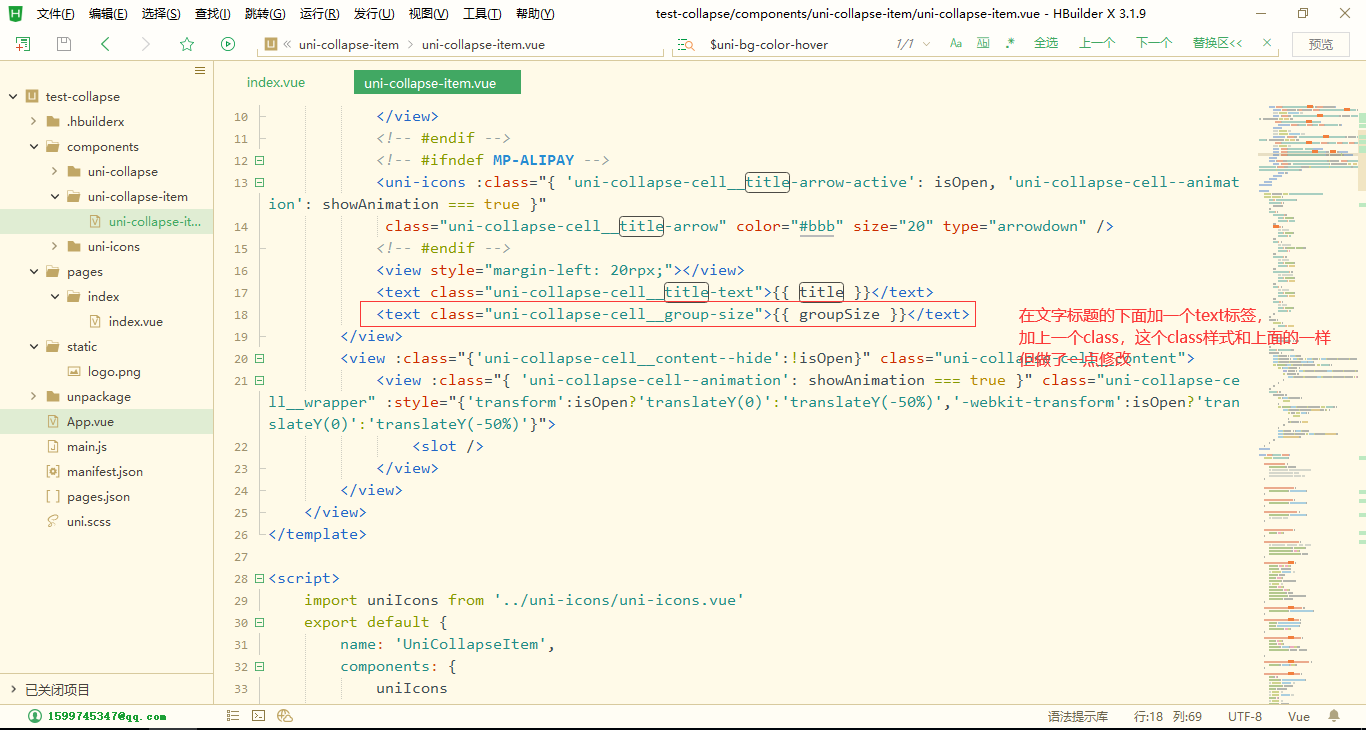1366x730 pixels.
Task: Click the star favorites icon
Action: click(x=187, y=44)
